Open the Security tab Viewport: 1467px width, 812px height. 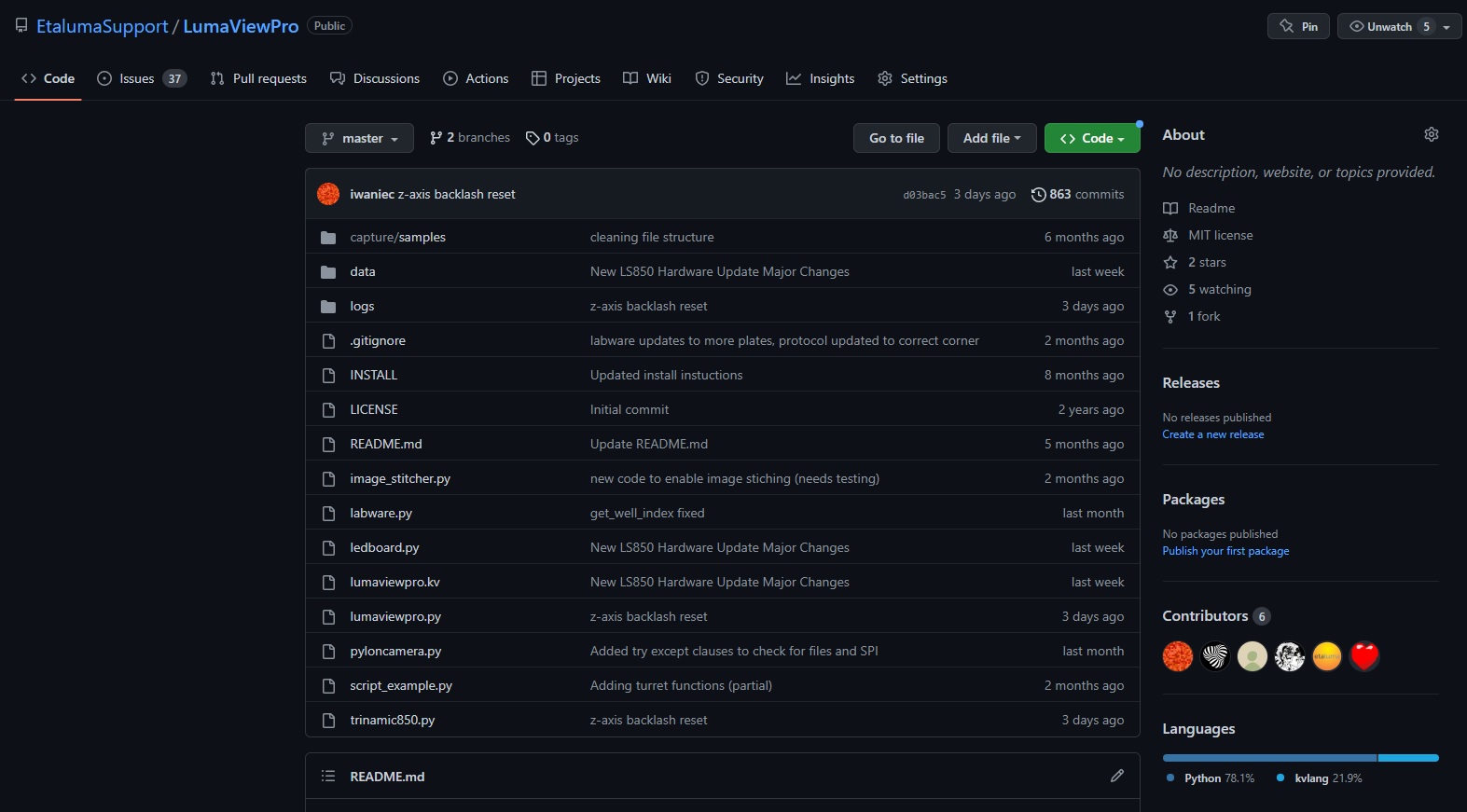[729, 78]
